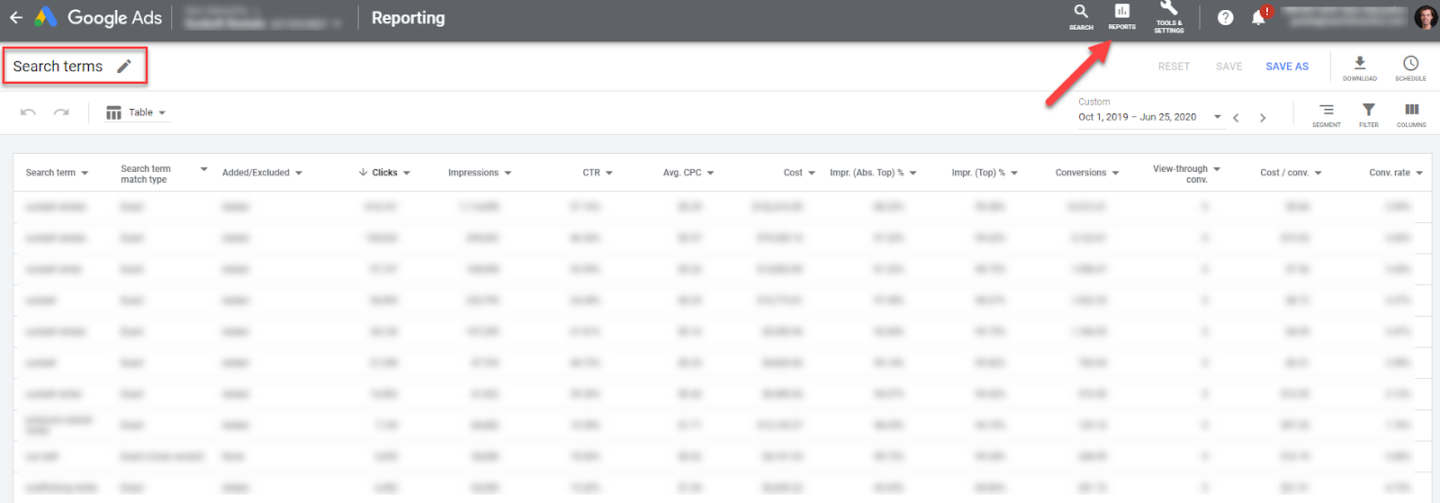Sort by the Clicks column header
Image resolution: width=1440 pixels, height=503 pixels.
(384, 173)
